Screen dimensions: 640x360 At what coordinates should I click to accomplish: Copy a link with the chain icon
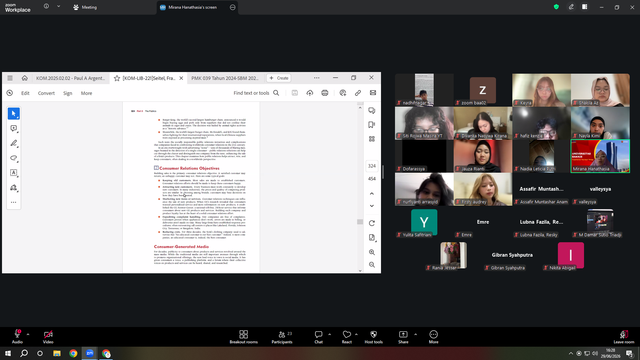[x=358, y=93]
